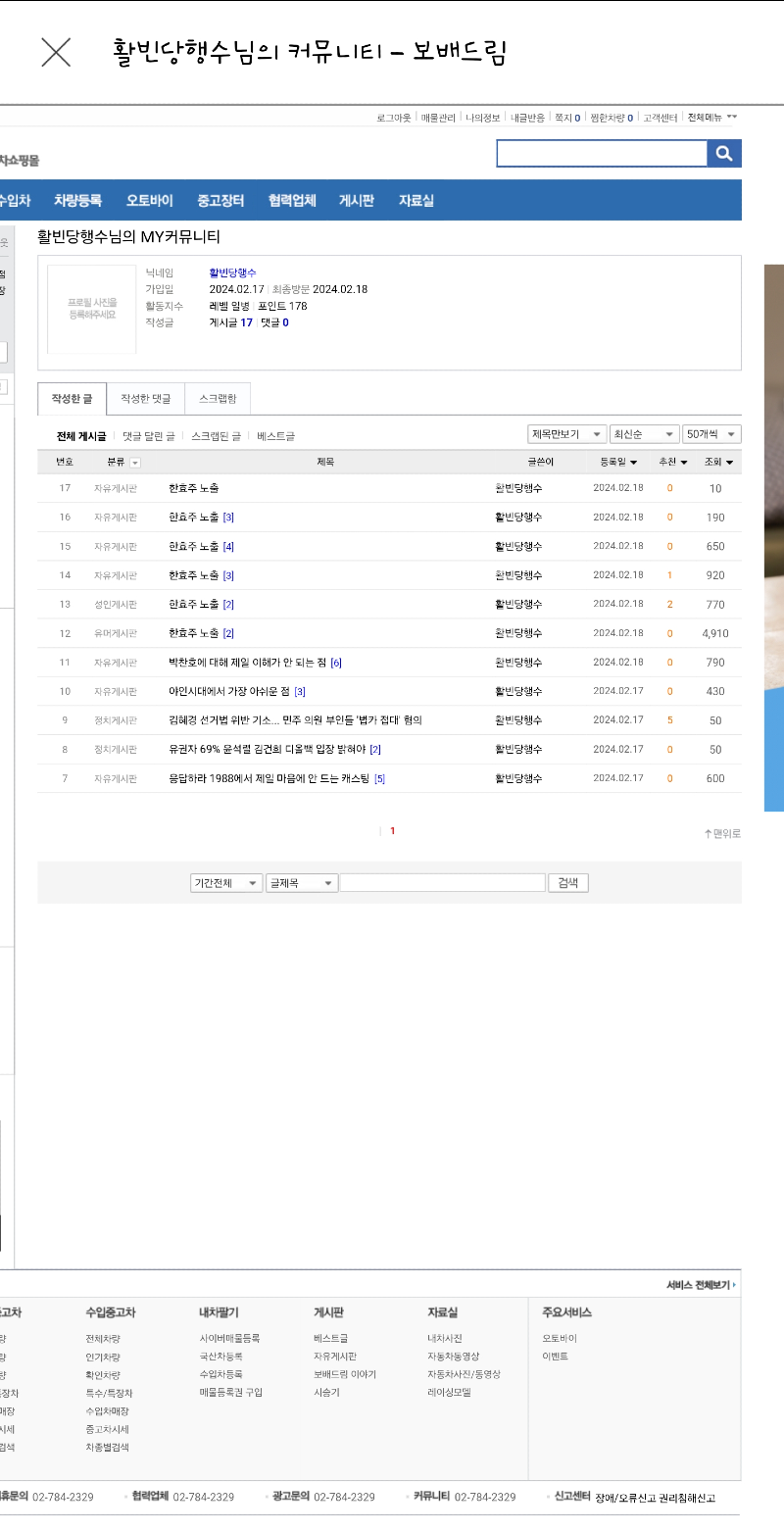Close the page with the X icon
The width and height of the screenshot is (784, 1531).
tap(56, 52)
